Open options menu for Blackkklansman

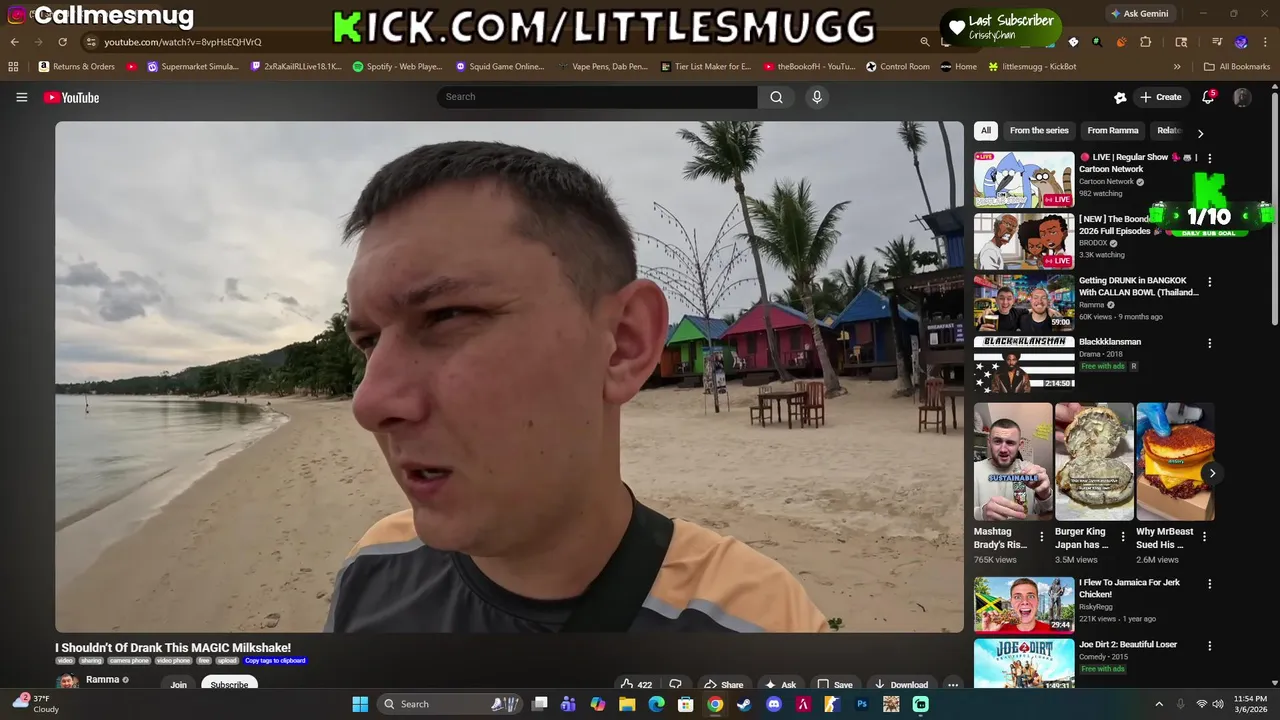(x=1210, y=343)
